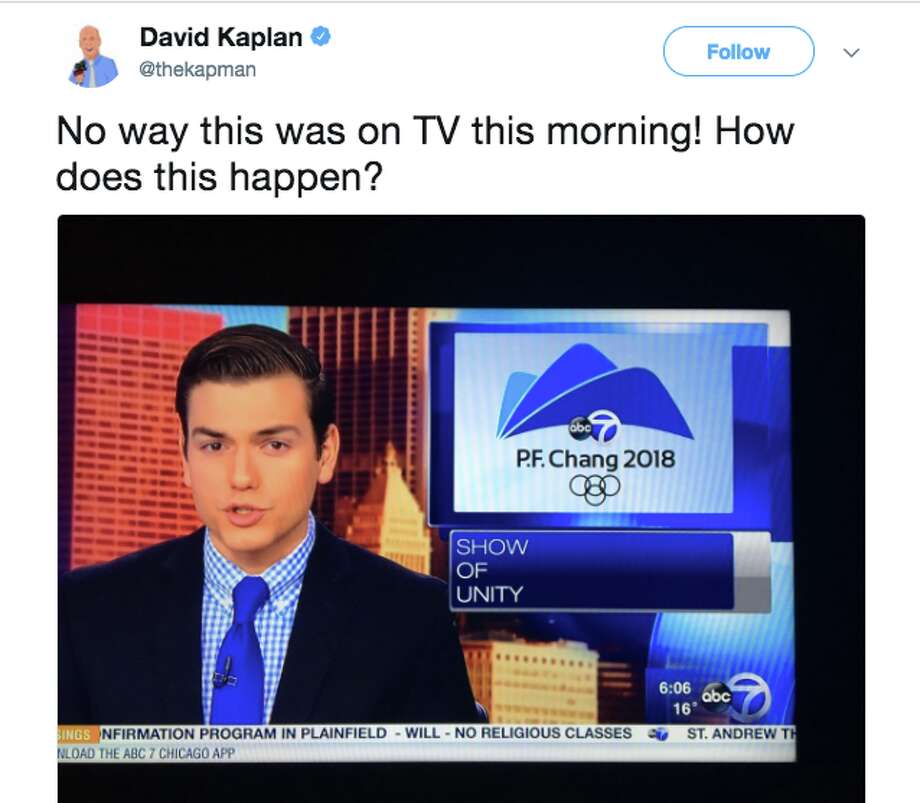Click the "NO RELIGIOUS CLASSES" ticker text

click(x=543, y=733)
